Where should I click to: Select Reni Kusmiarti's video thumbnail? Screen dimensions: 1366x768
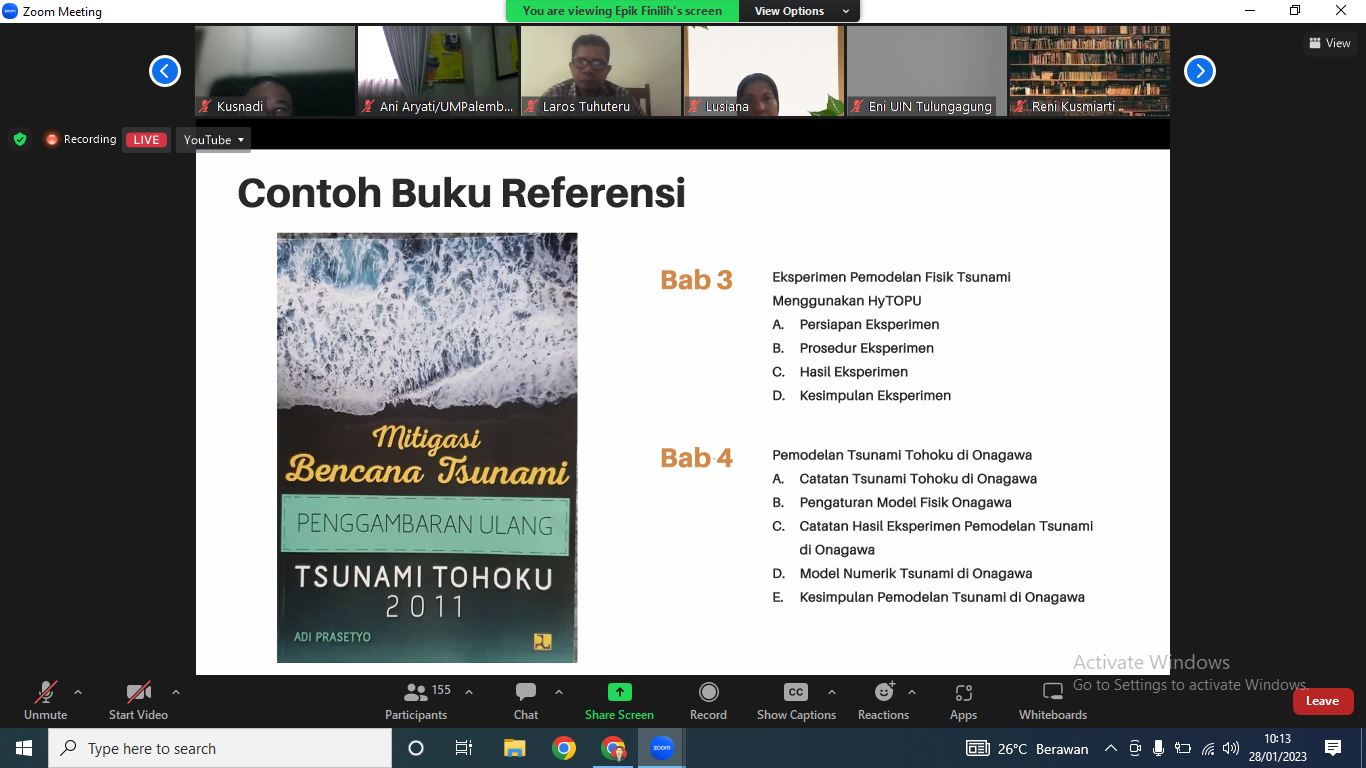1090,71
